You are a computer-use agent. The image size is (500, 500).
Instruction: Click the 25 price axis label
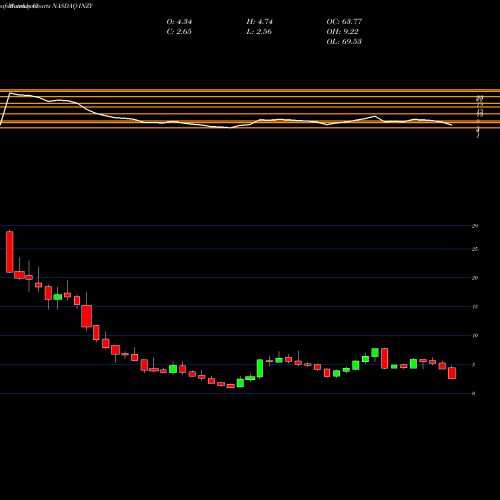(475, 249)
